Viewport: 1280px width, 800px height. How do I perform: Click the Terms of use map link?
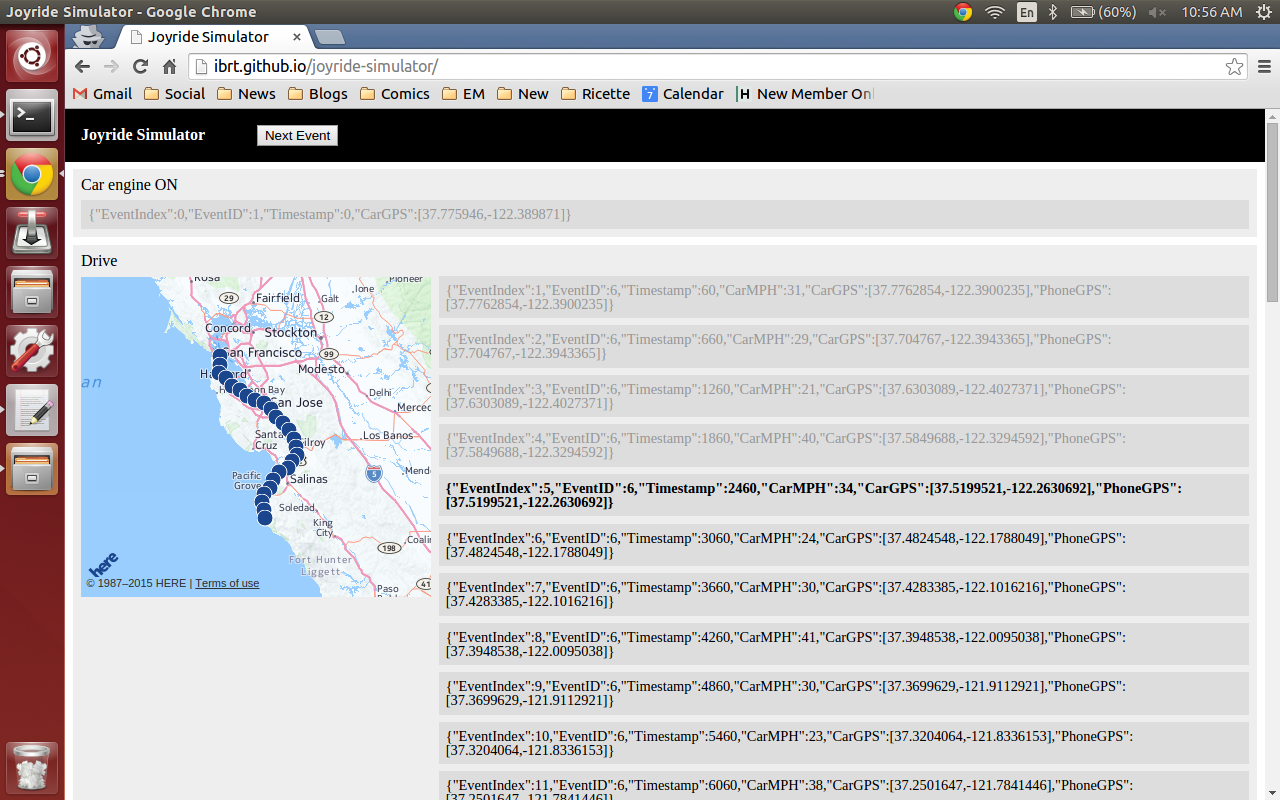[x=227, y=584]
